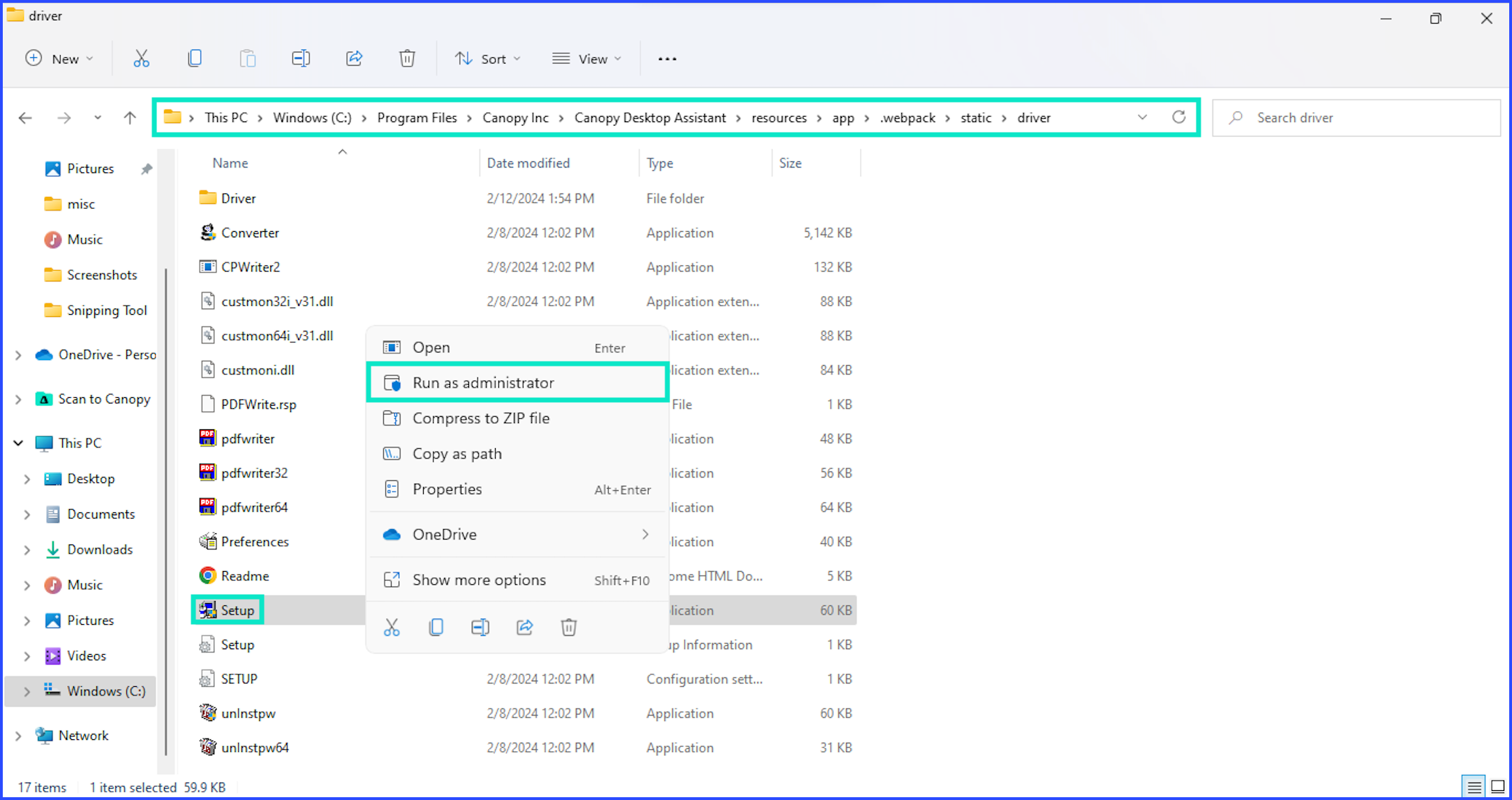Click the delete icon in context menu
Viewport: 1512px width, 800px height.
(x=569, y=627)
